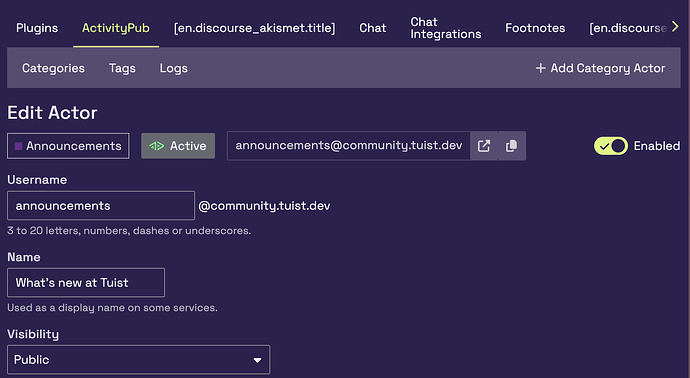Image resolution: width=690 pixels, height=378 pixels.
Task: Switch to the Plugins tab
Action: point(37,28)
